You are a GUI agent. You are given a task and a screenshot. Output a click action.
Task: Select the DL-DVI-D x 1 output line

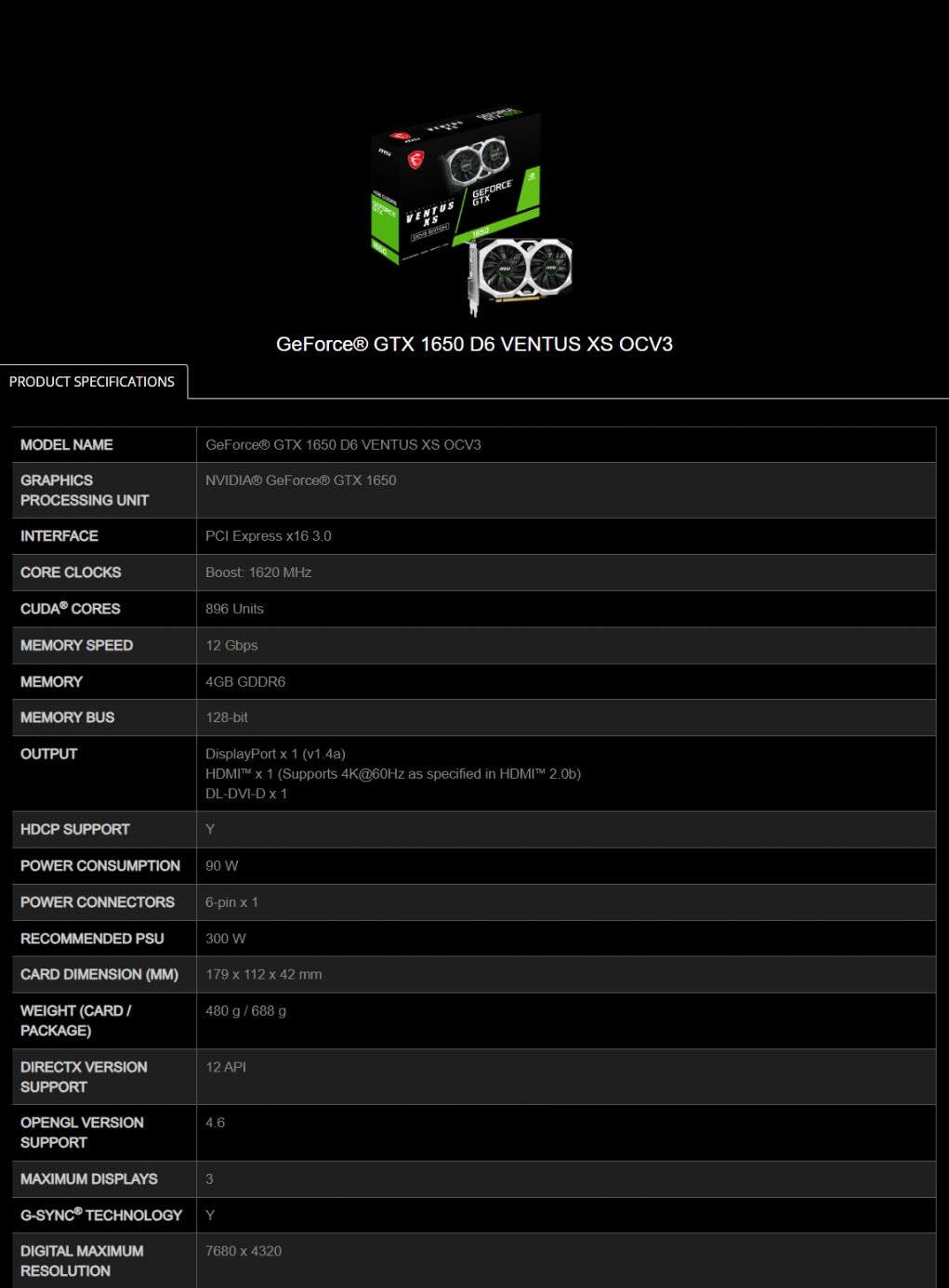[246, 794]
